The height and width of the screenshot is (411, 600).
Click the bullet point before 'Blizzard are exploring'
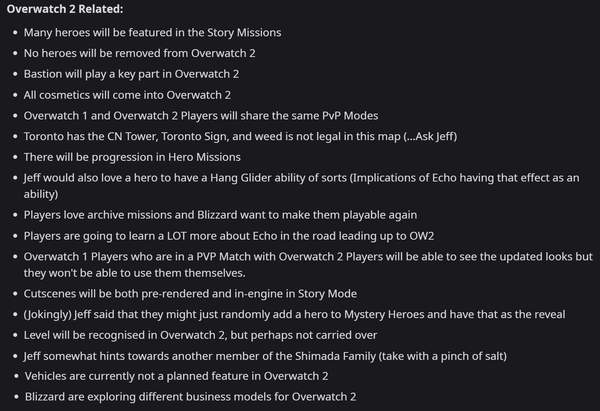16,397
